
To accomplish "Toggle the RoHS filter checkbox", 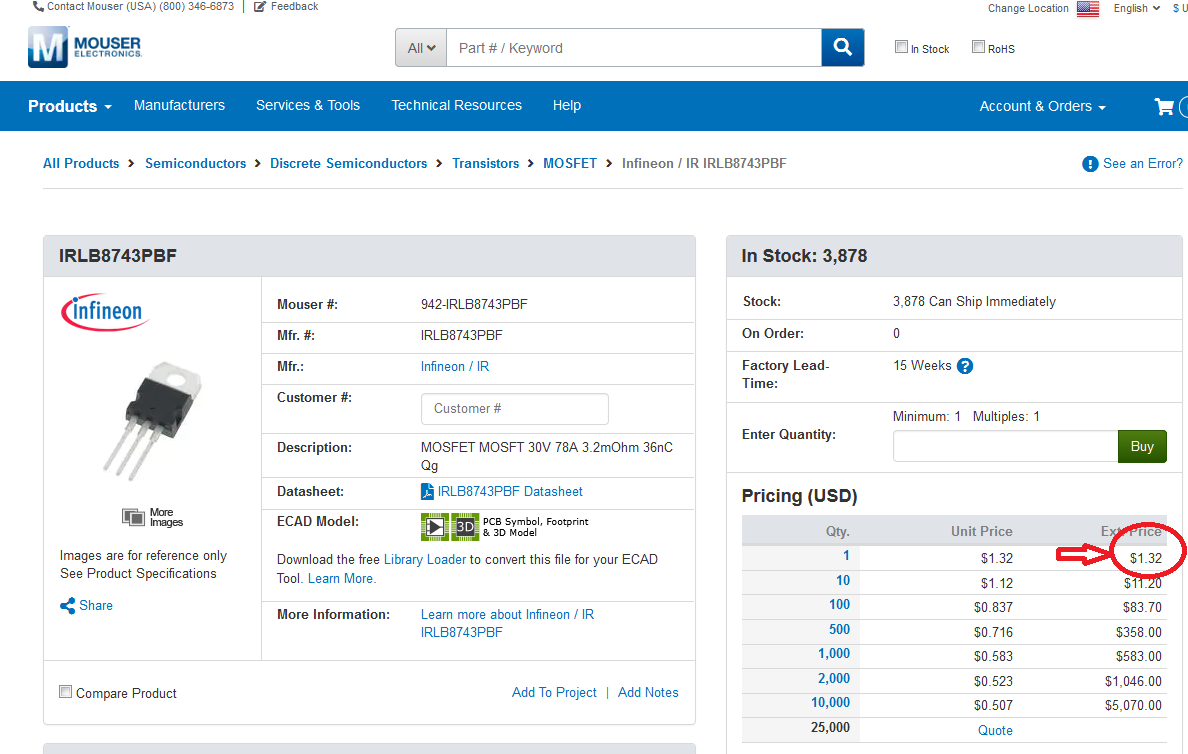I will click(978, 47).
